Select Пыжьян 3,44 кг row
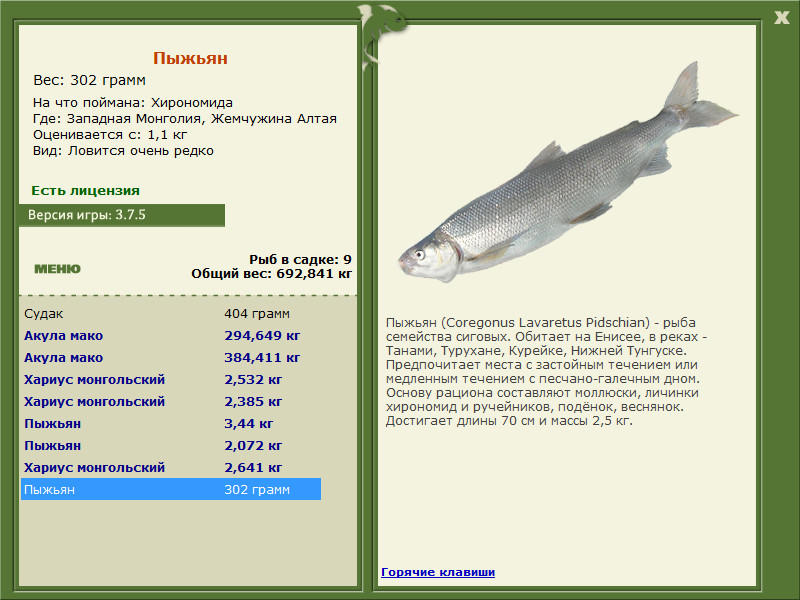This screenshot has height=600, width=800. tap(171, 423)
